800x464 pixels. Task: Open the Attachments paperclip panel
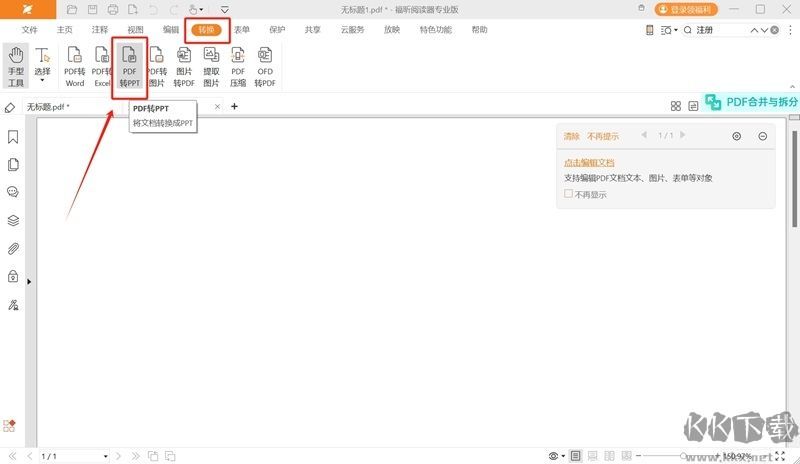pyautogui.click(x=13, y=248)
